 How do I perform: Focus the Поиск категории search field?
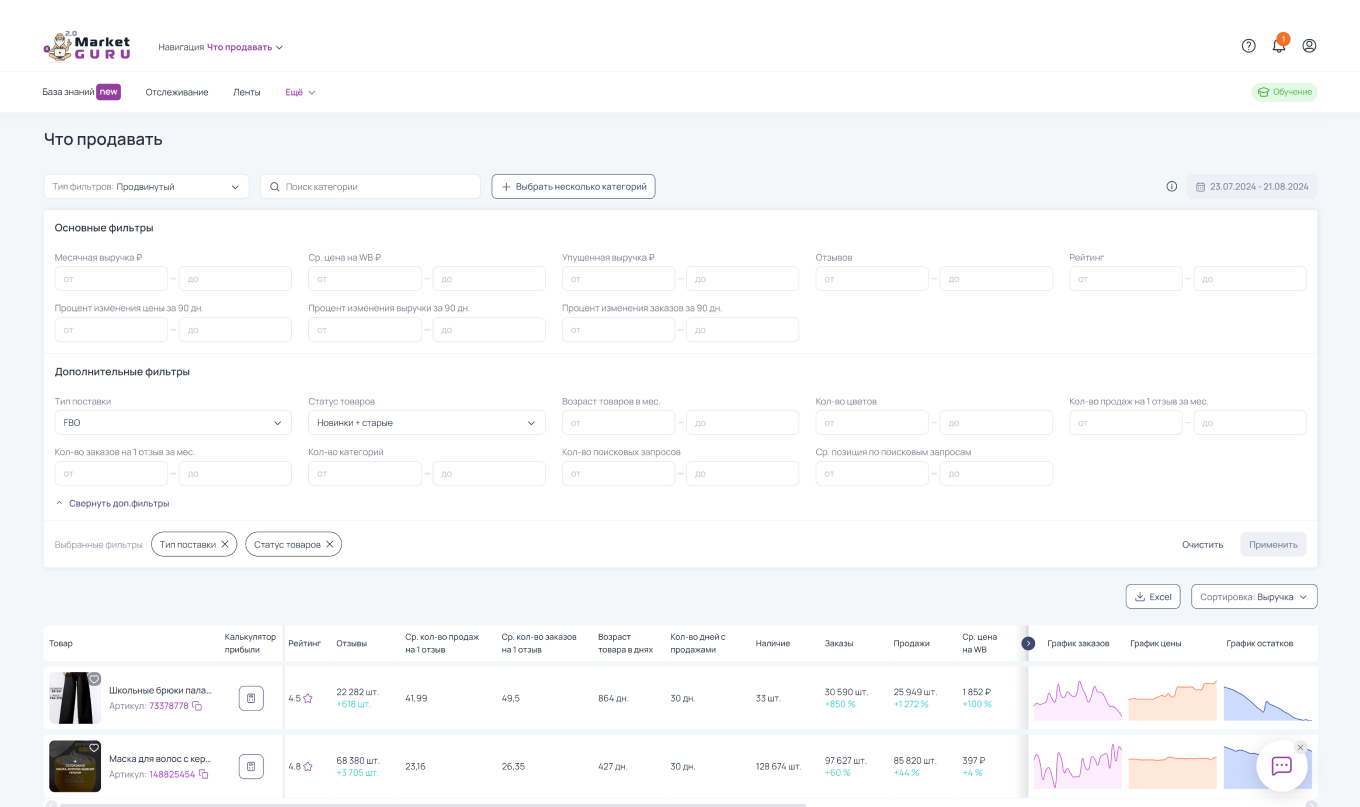pos(371,187)
